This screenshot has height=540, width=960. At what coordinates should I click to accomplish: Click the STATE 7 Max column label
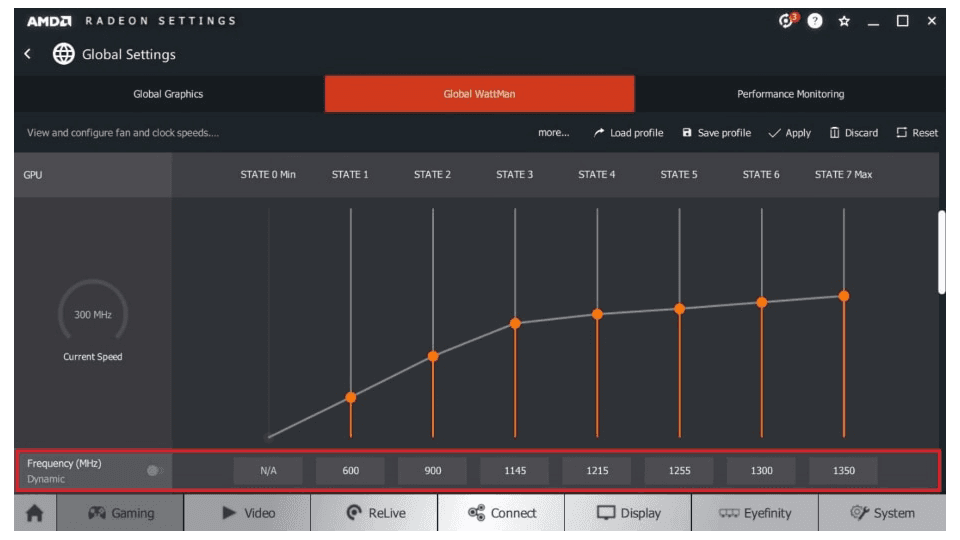843,174
